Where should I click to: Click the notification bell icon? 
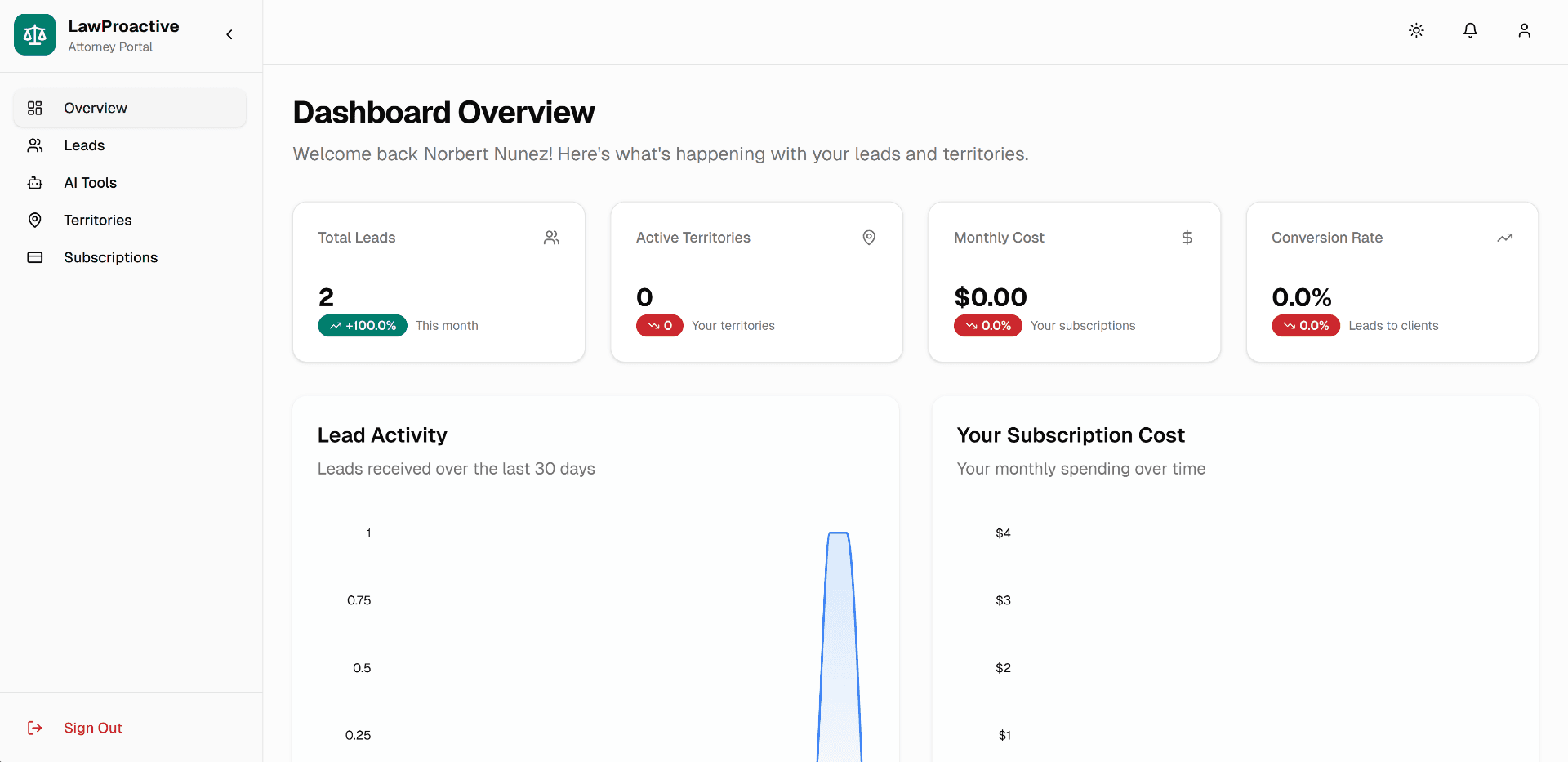coord(1470,30)
